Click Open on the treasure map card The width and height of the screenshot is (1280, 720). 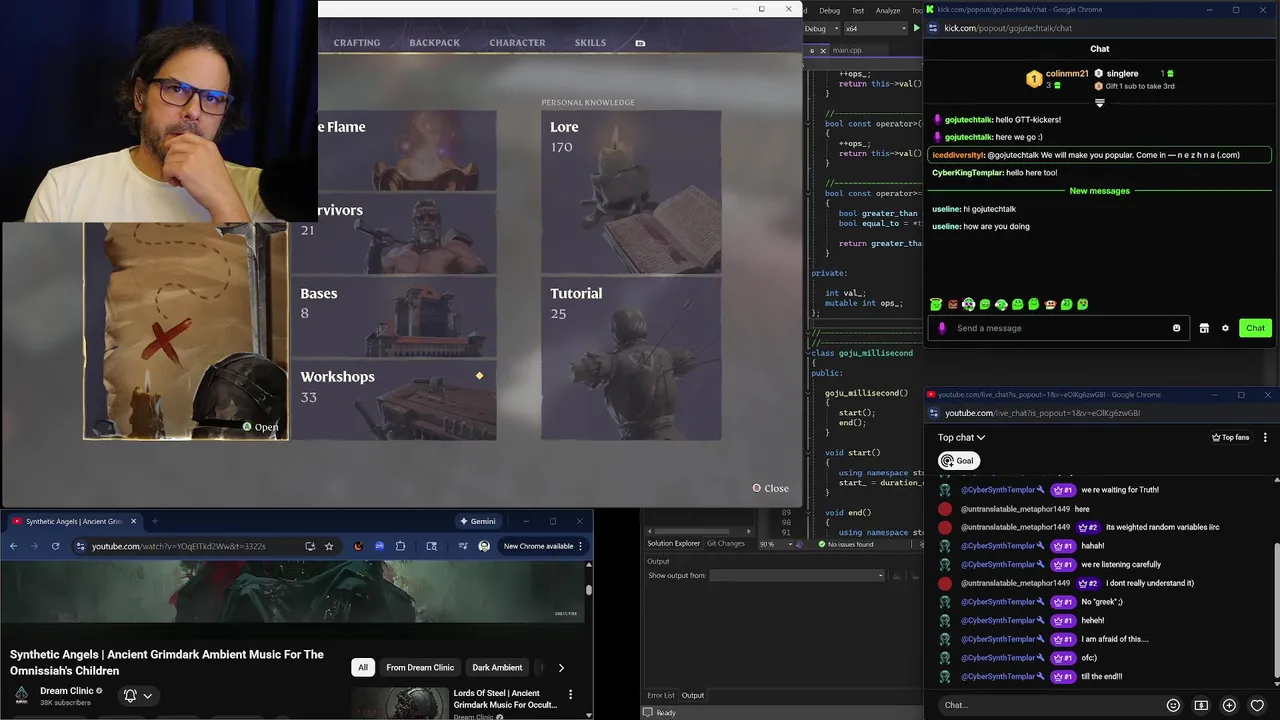click(260, 427)
